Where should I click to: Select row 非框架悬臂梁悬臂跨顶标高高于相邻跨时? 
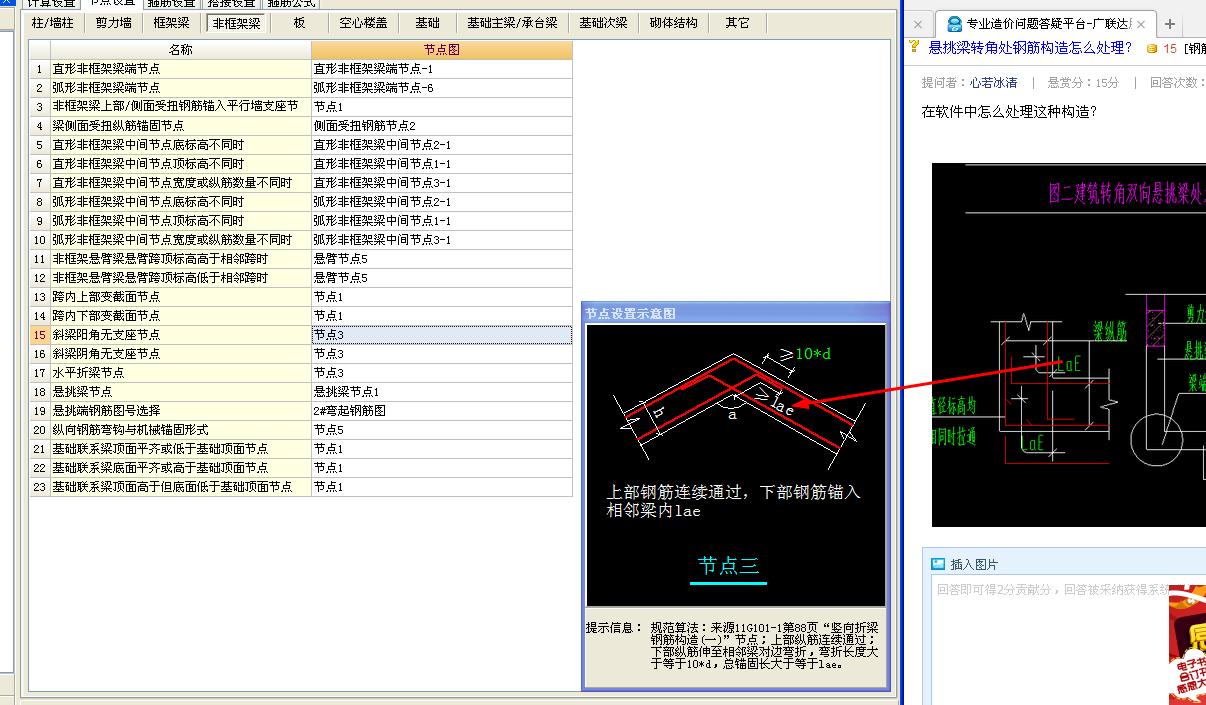[181, 259]
